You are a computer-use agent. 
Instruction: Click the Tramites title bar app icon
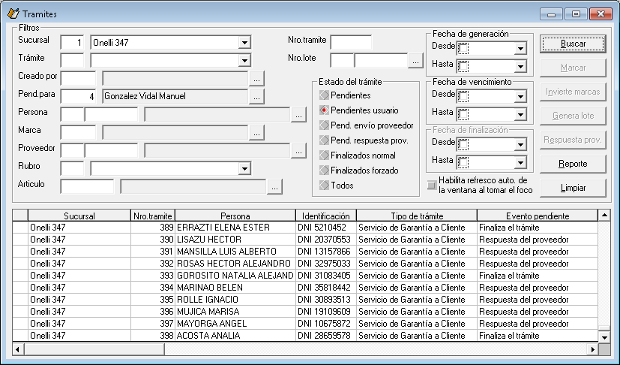[13, 13]
